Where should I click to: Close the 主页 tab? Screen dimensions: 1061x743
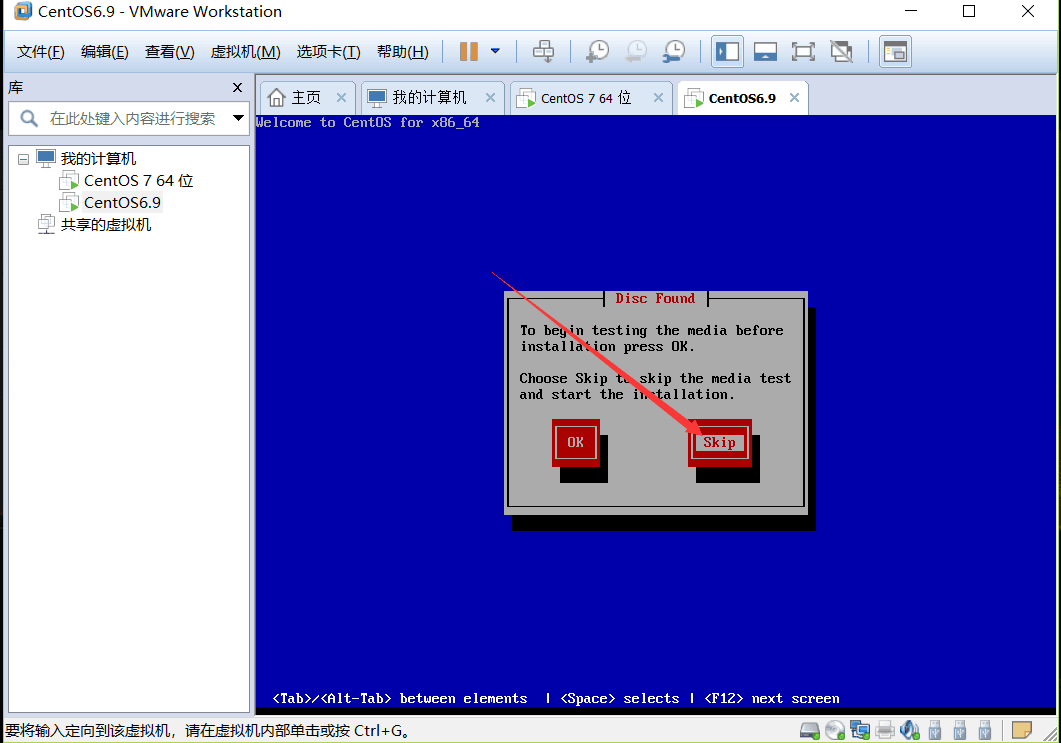342,98
